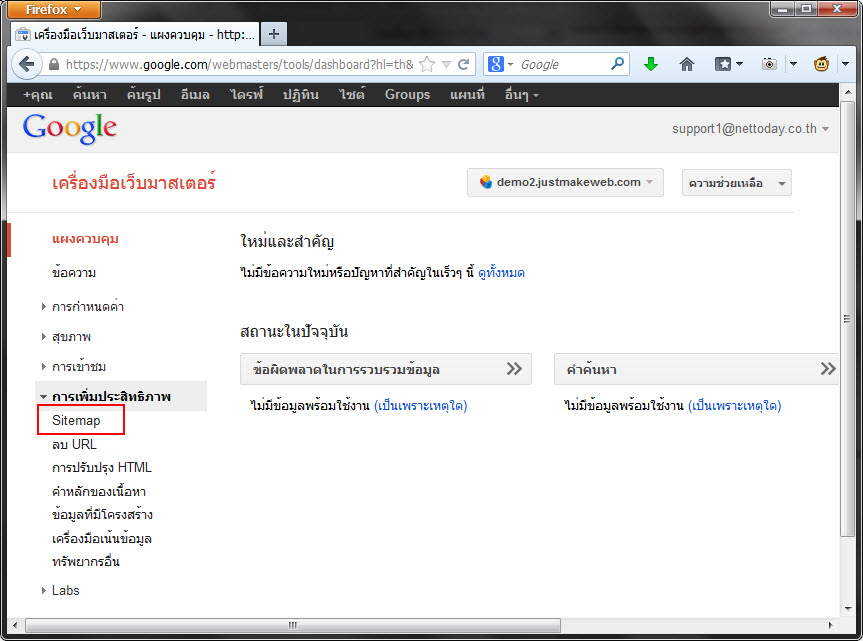Go to the home page icon

[x=686, y=64]
